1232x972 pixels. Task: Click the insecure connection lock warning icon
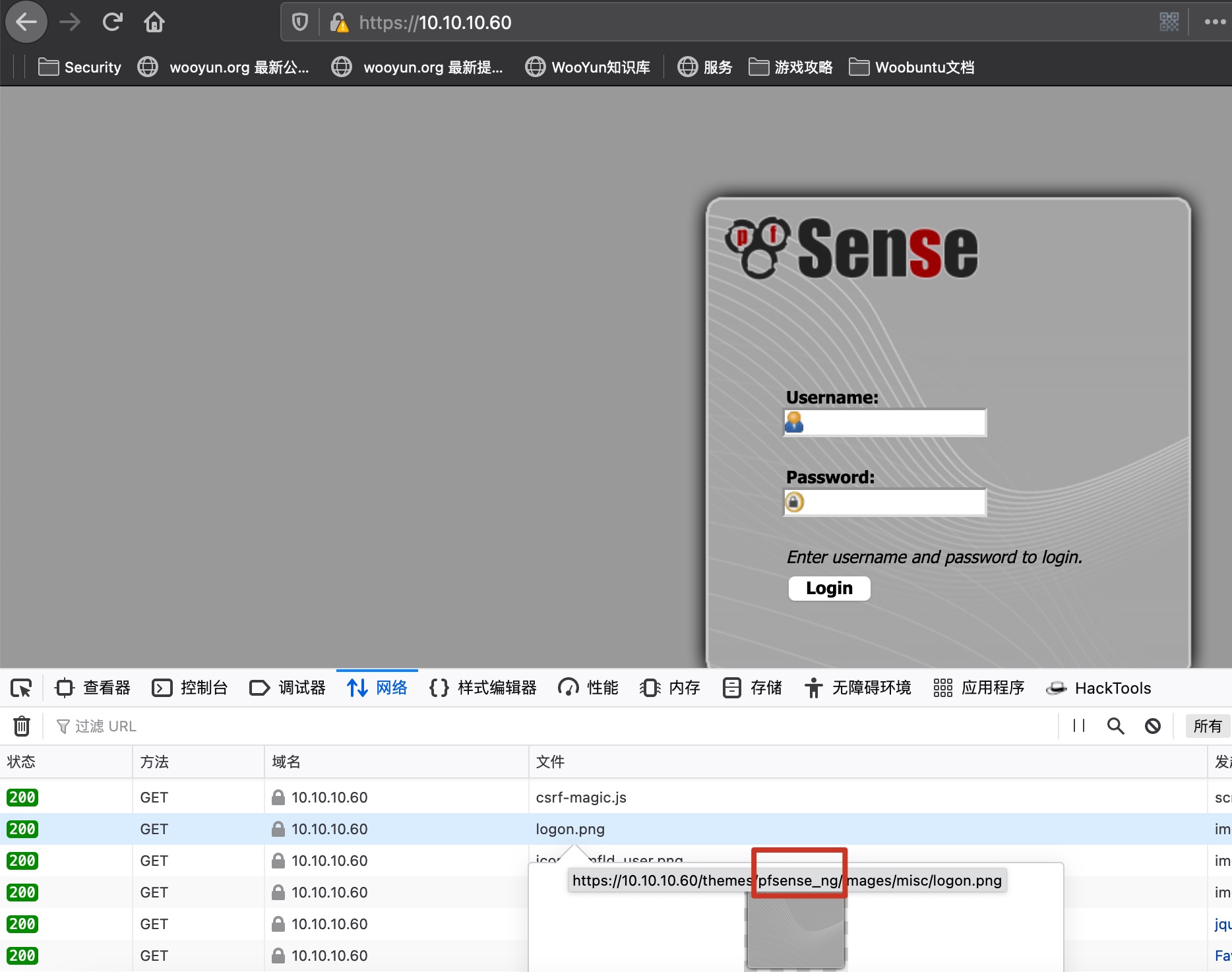pos(339,22)
